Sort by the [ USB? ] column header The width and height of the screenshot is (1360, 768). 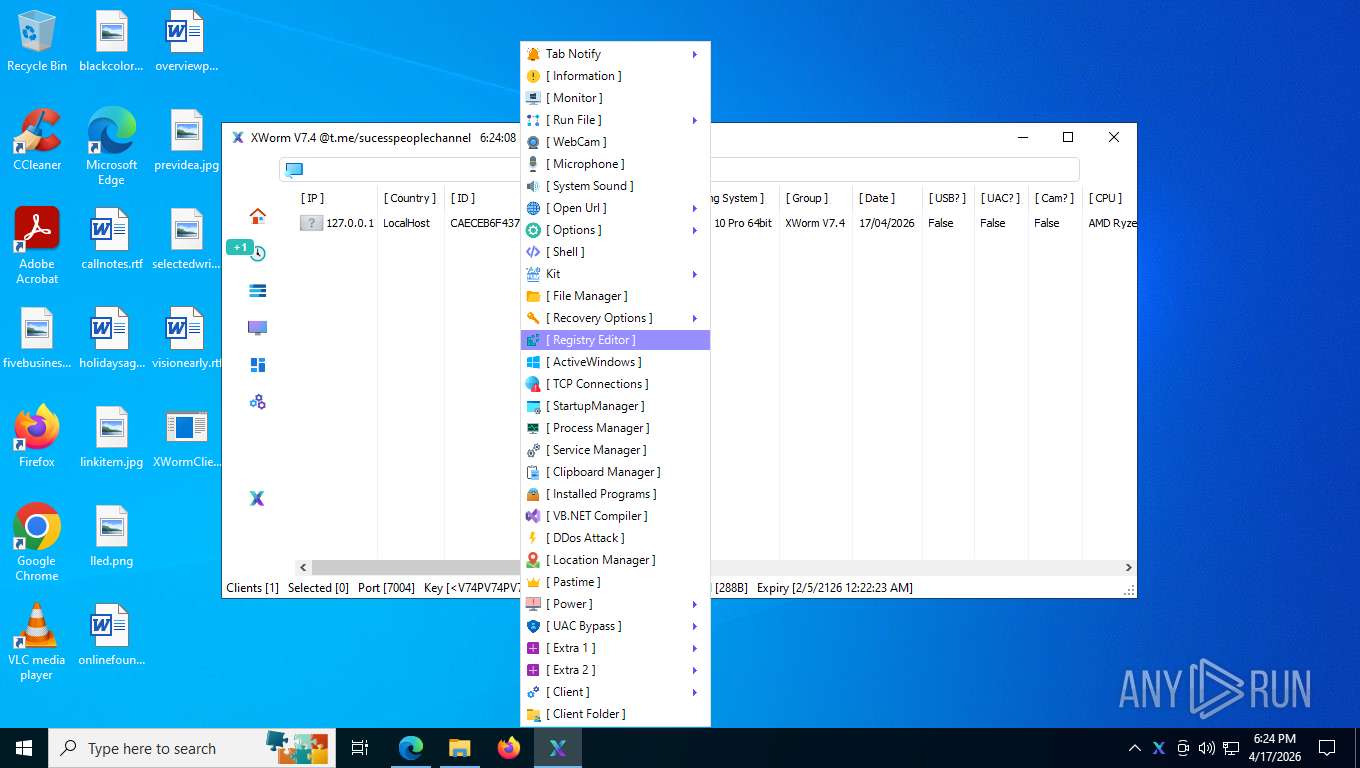pos(947,198)
